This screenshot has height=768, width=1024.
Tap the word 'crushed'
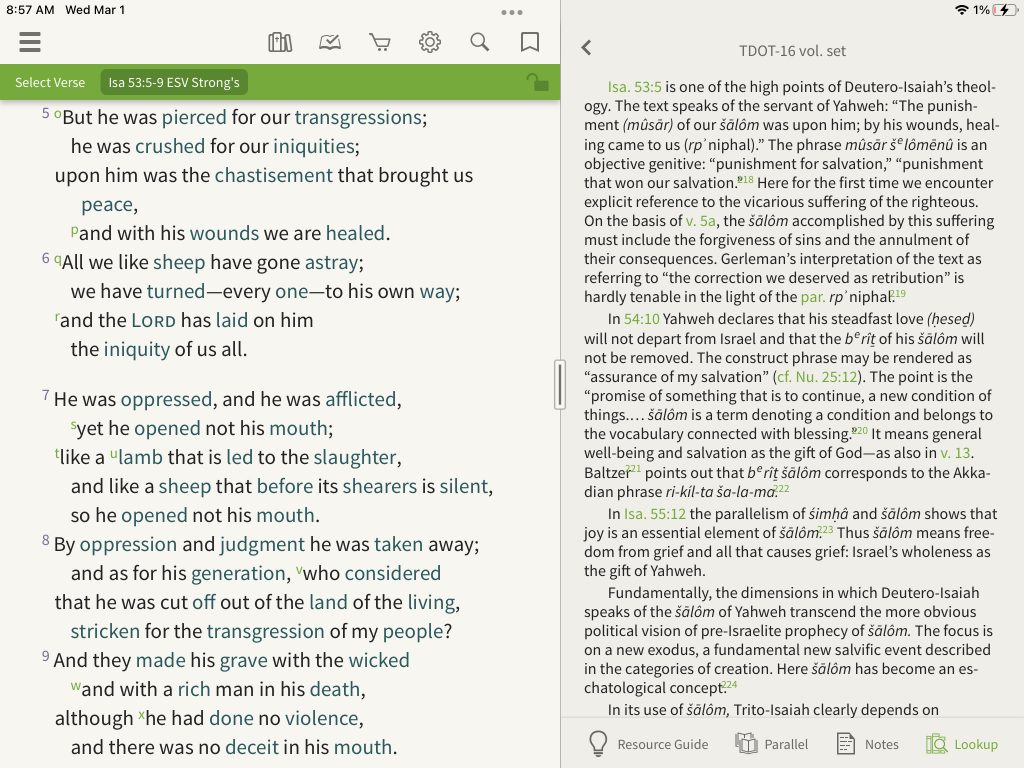point(170,146)
